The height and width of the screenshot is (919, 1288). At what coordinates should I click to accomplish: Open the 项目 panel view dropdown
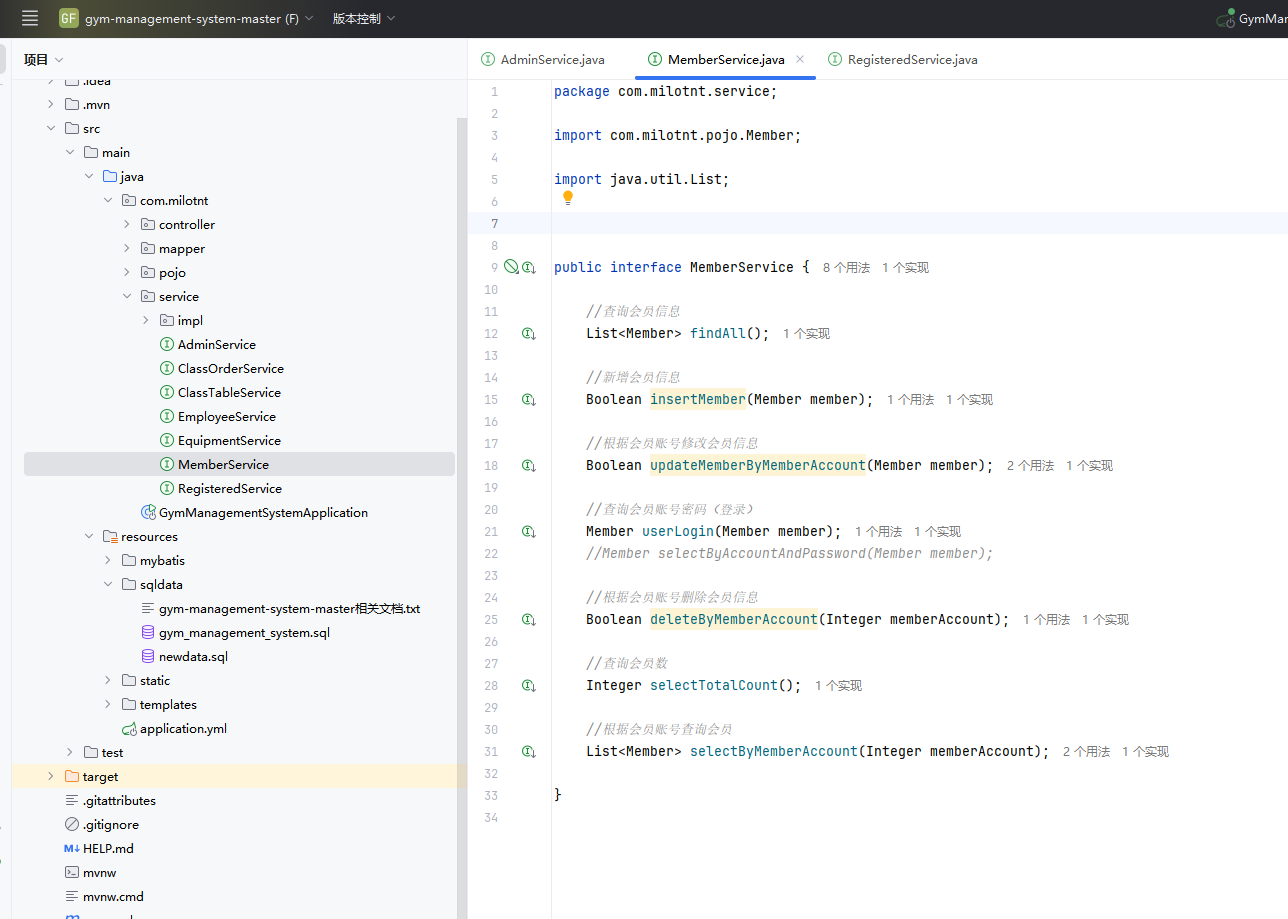[44, 60]
